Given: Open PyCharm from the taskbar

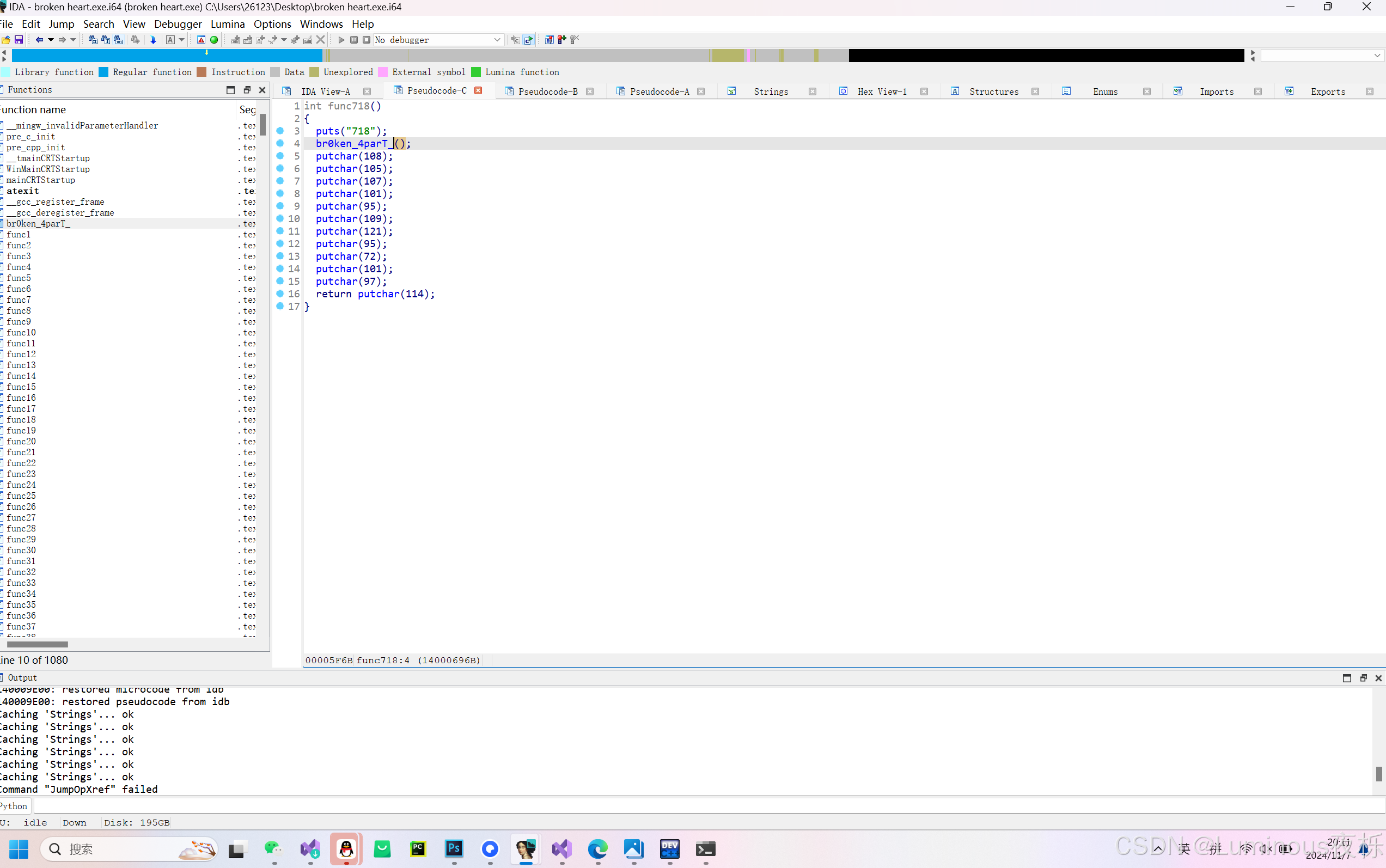Looking at the screenshot, I should click(418, 848).
